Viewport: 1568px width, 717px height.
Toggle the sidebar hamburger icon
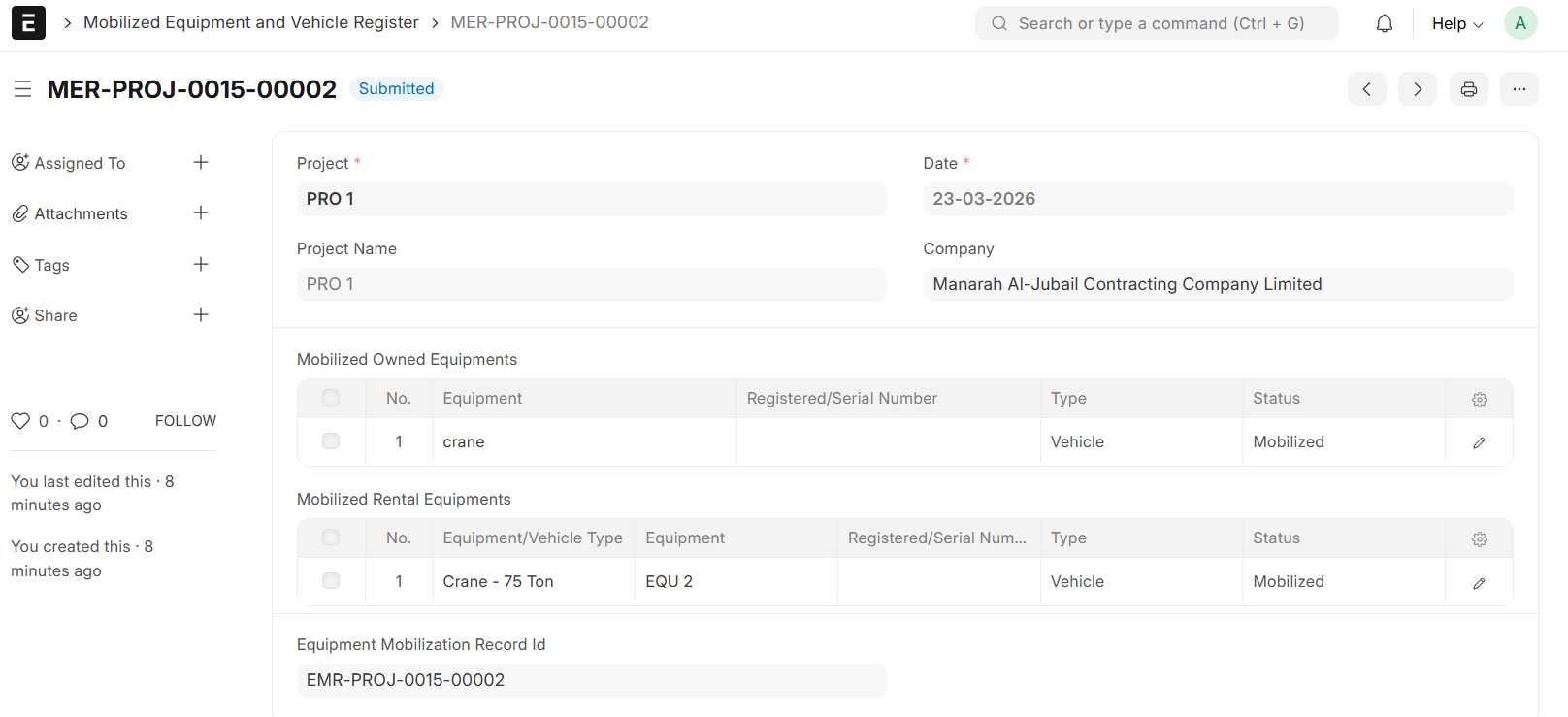(23, 89)
